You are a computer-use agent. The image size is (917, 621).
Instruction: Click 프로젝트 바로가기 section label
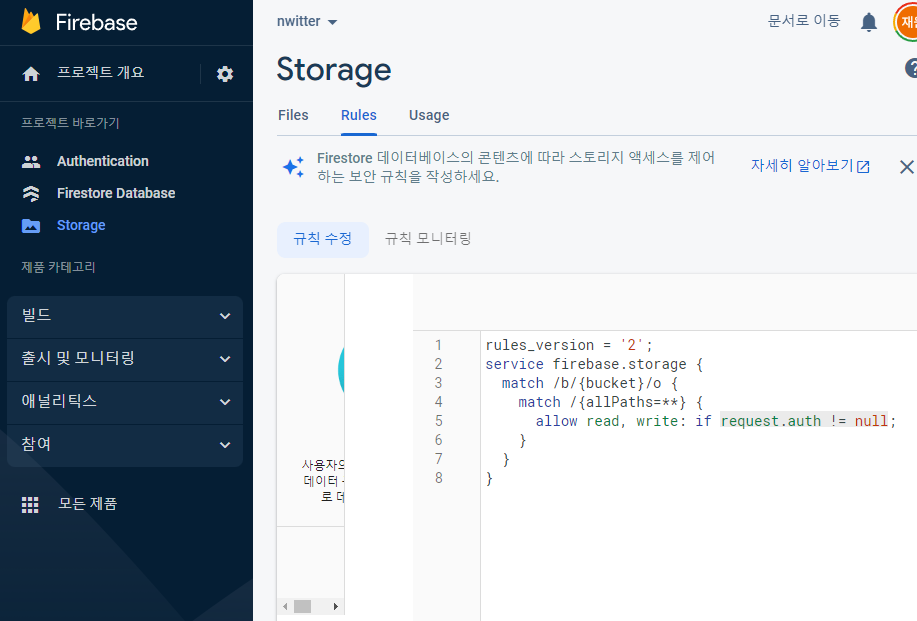(70, 123)
